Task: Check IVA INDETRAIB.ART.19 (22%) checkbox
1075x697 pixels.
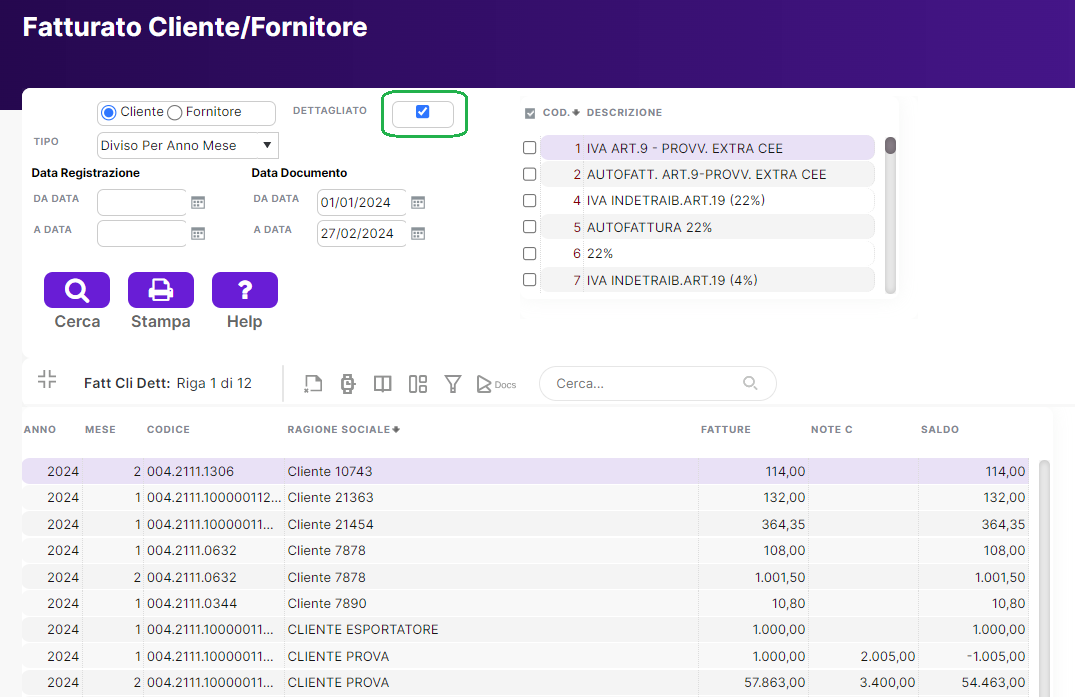Action: [x=529, y=200]
